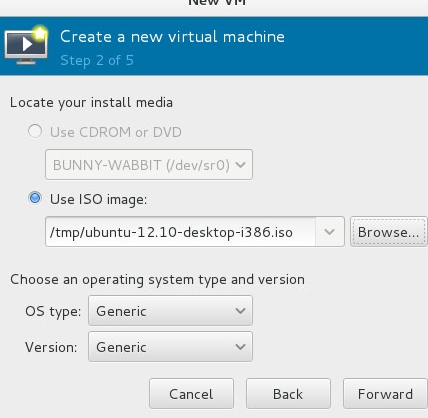Viewport: 428px width, 418px height.
Task: Click the 'Locate your install media' label
Action: [91, 103]
